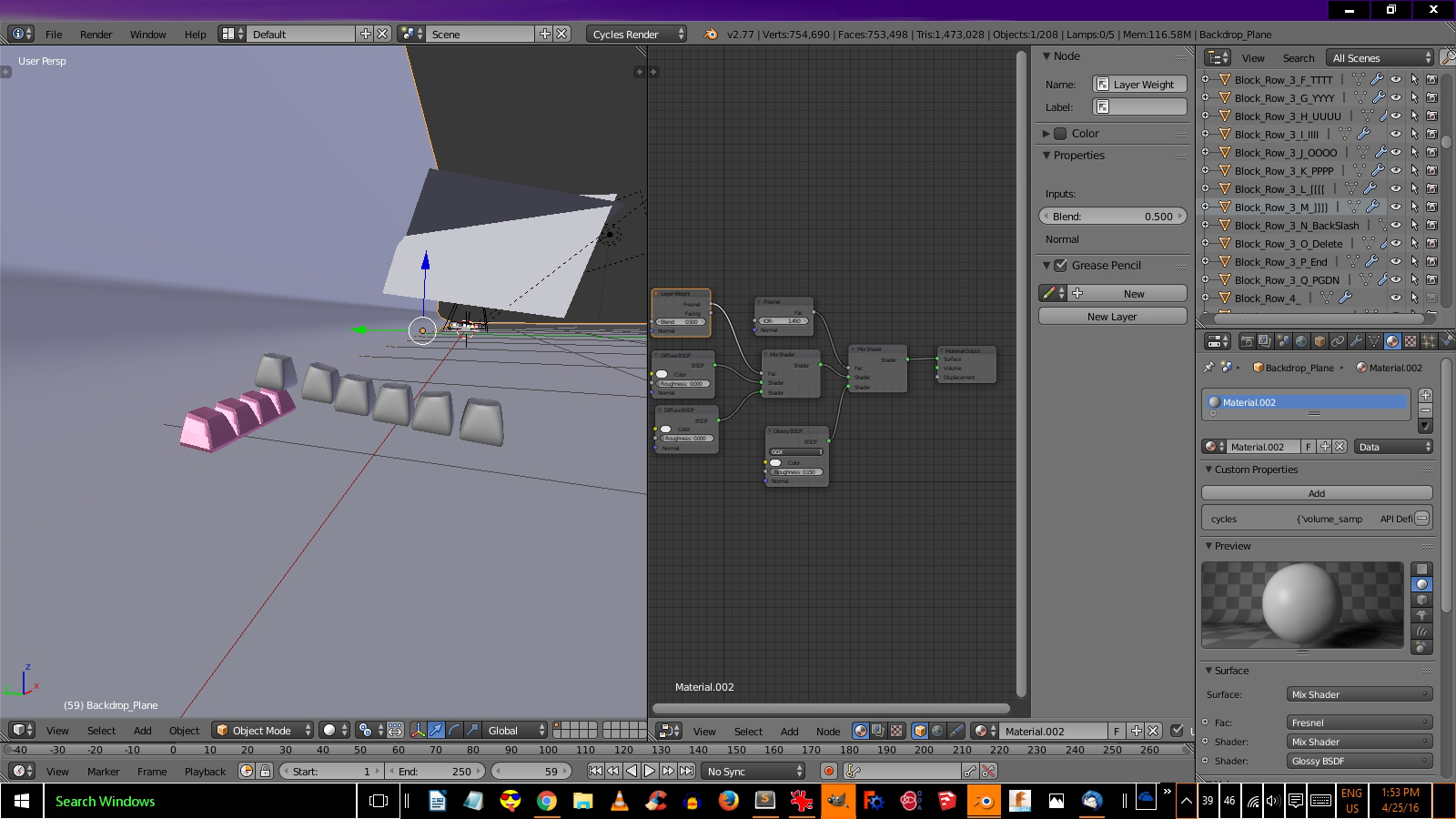Open the Texture properties tab (checker icon)
The width and height of the screenshot is (1456, 819).
click(x=1410, y=341)
